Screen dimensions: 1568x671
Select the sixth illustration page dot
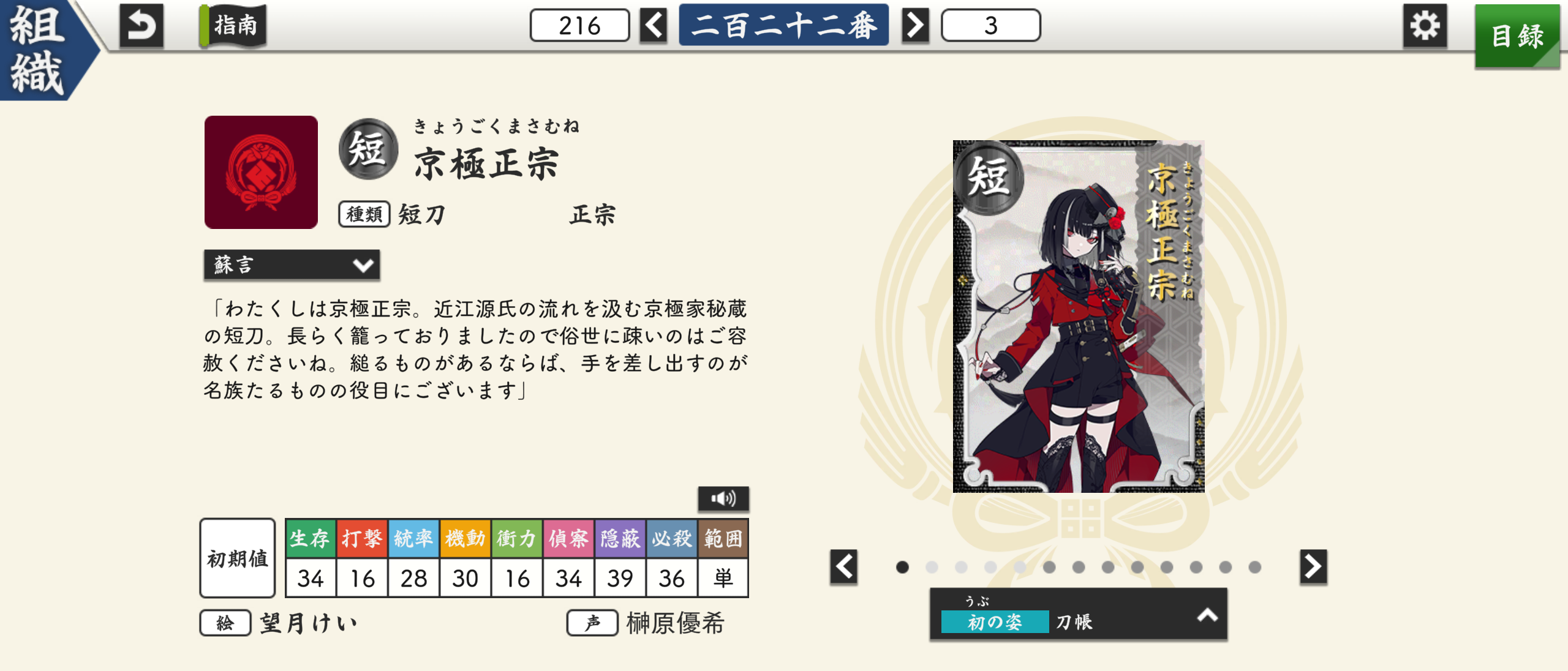(x=1049, y=567)
